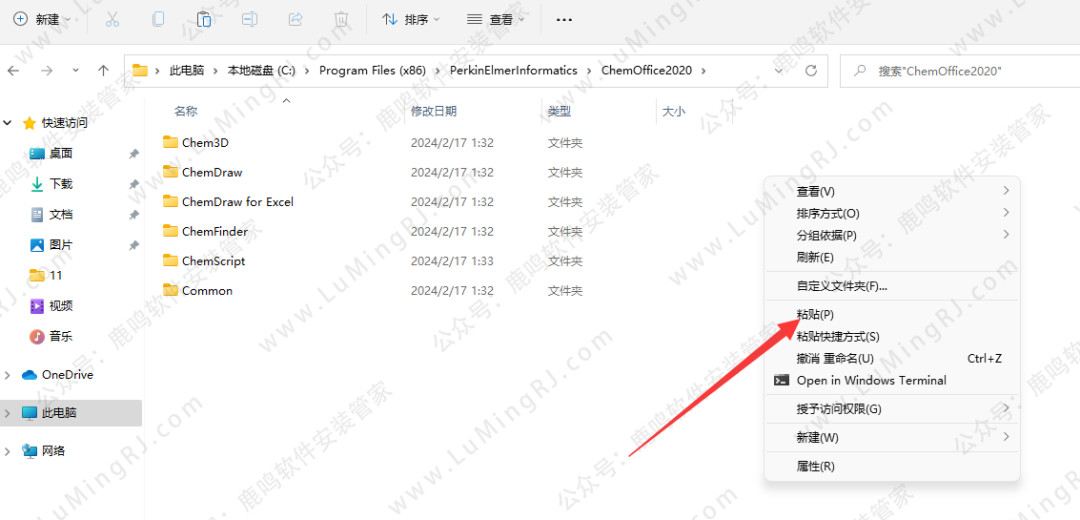Select the Common folder icon

(x=170, y=290)
